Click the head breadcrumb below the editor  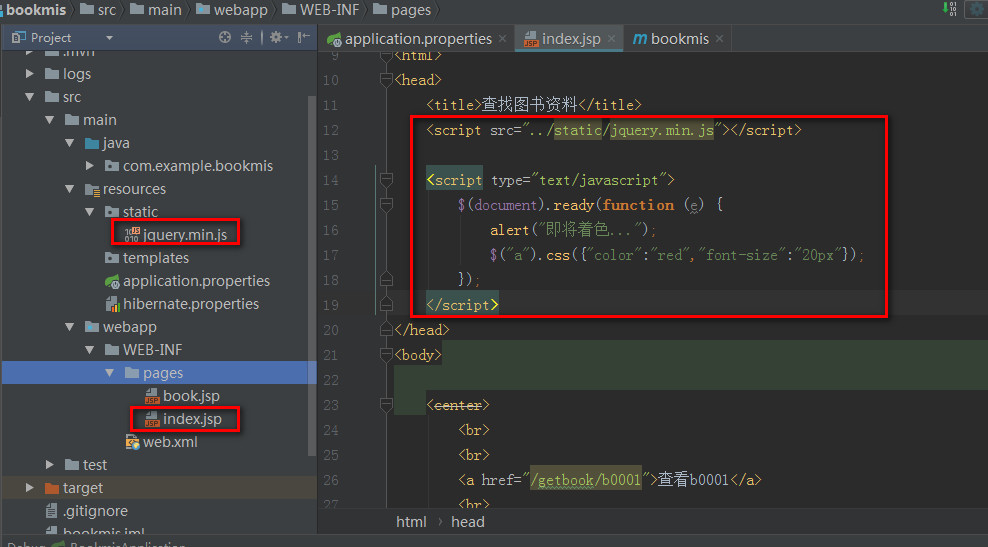(x=468, y=522)
